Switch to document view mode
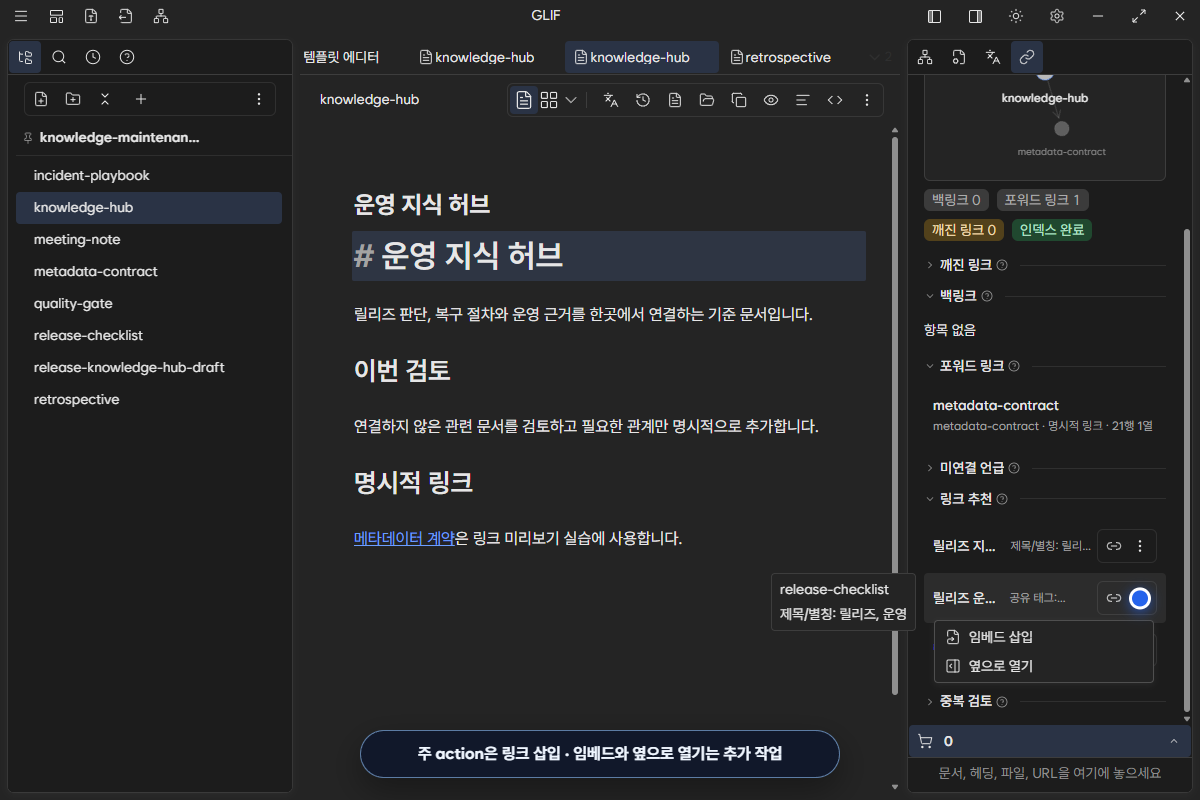This screenshot has height=800, width=1200. [524, 100]
